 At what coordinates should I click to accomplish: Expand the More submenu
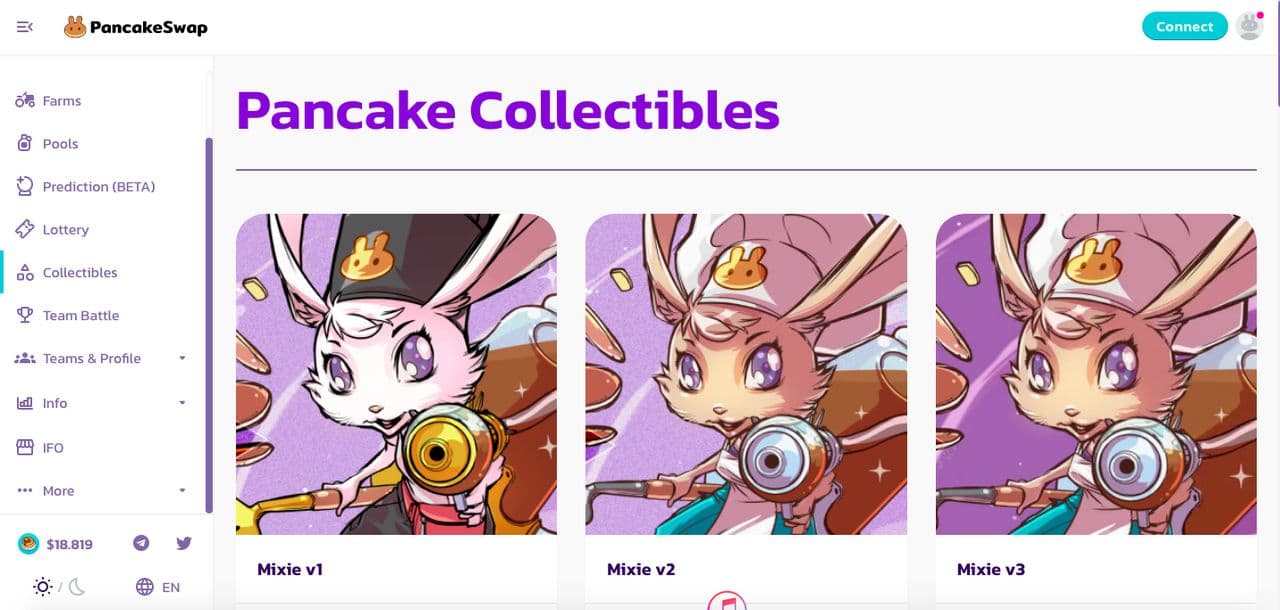pos(182,491)
